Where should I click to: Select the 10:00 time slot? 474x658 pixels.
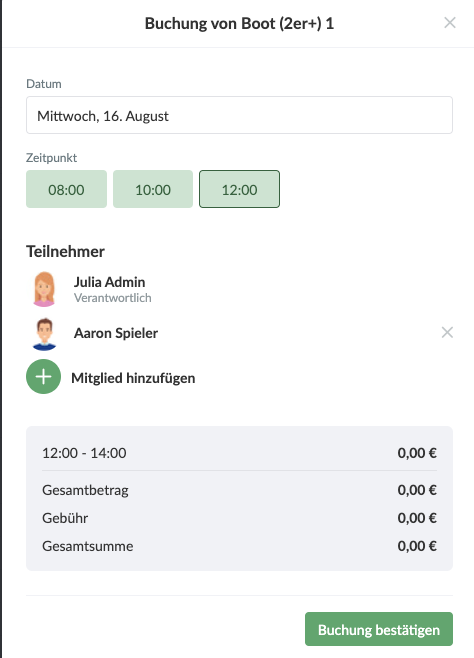153,189
